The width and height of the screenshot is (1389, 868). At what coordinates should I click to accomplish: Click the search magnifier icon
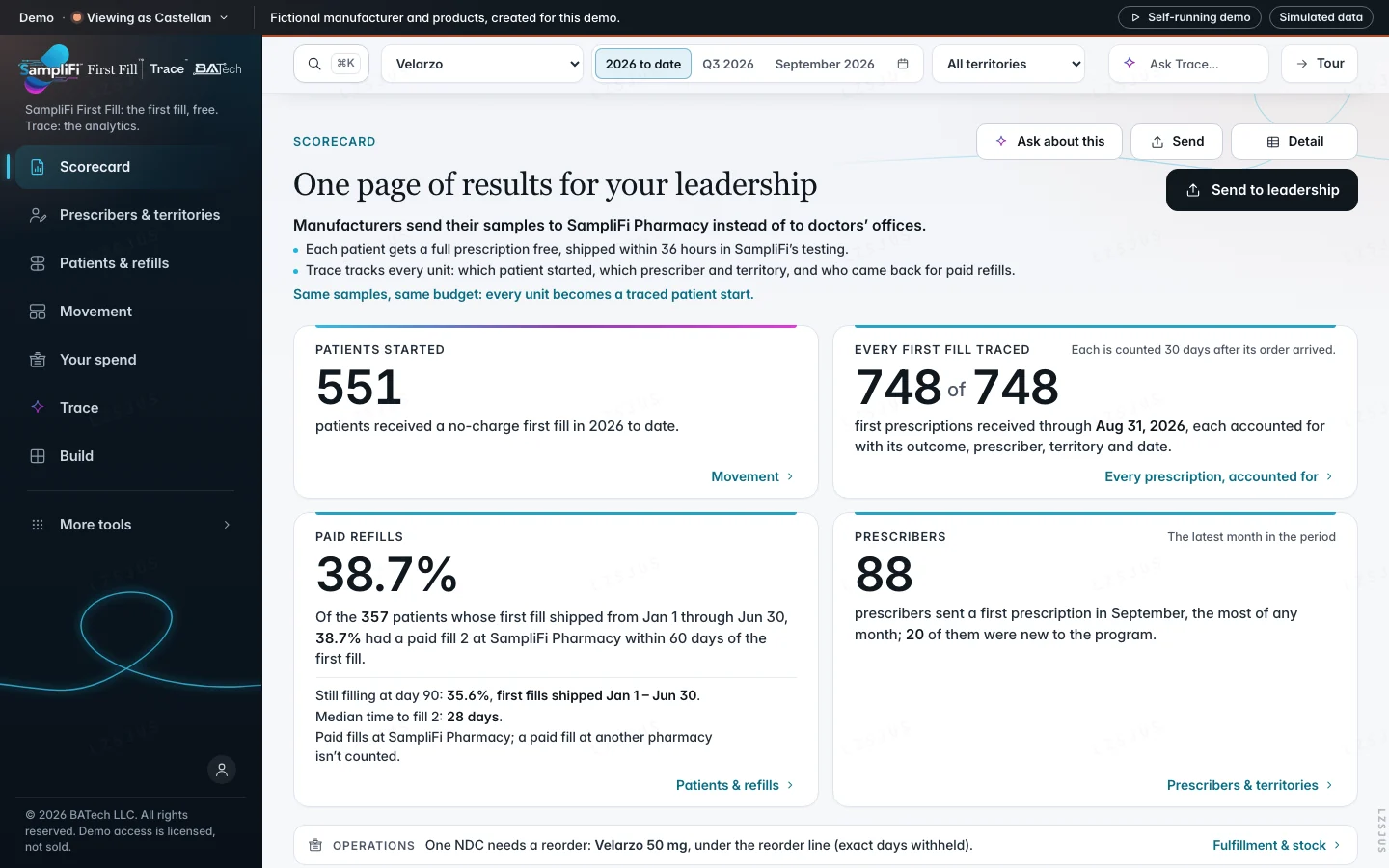314,64
